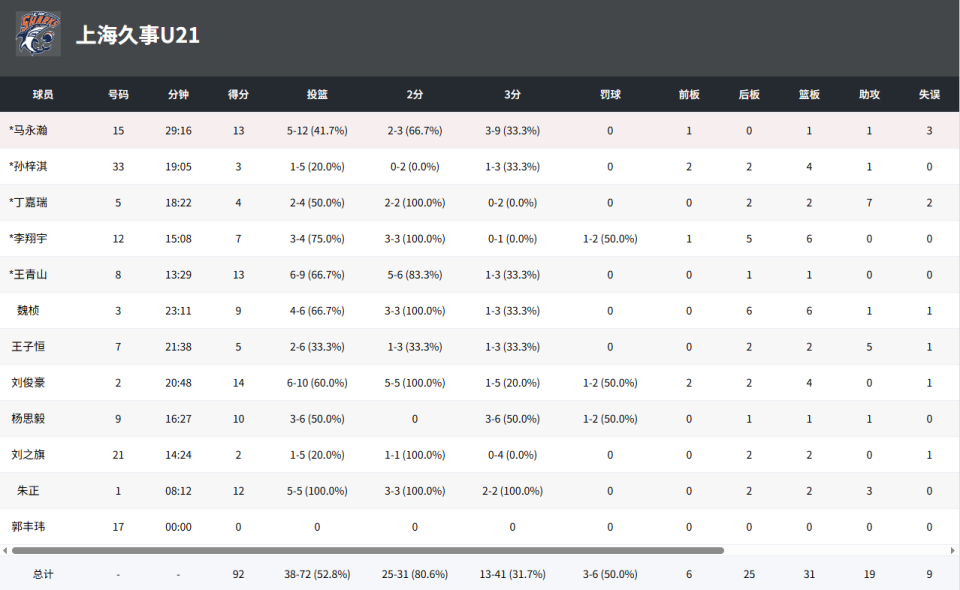The height and width of the screenshot is (590, 960).
Task: Sort by the 分钟 column header
Action: [x=178, y=94]
